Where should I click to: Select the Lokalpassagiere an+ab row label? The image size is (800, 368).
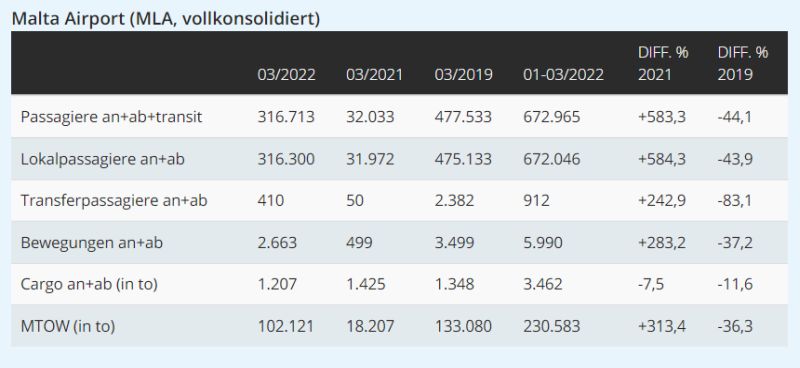(x=103, y=159)
